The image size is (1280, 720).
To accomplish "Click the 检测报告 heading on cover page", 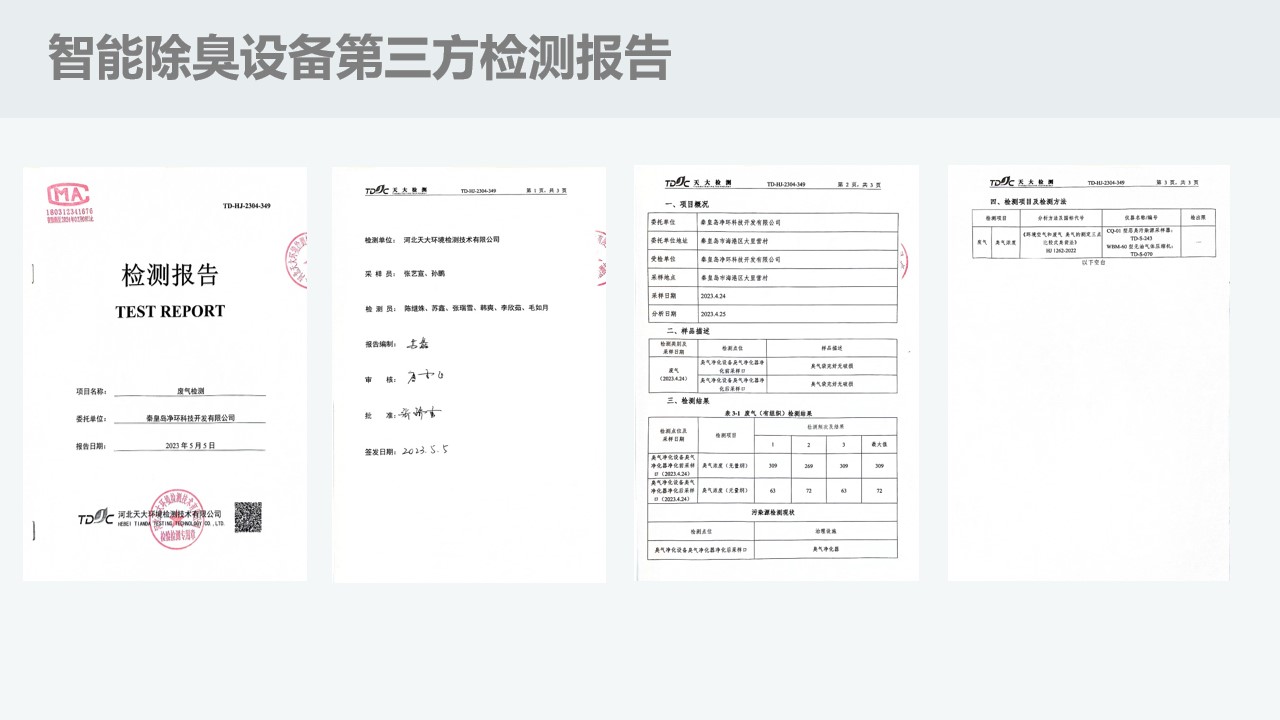I will (x=169, y=276).
